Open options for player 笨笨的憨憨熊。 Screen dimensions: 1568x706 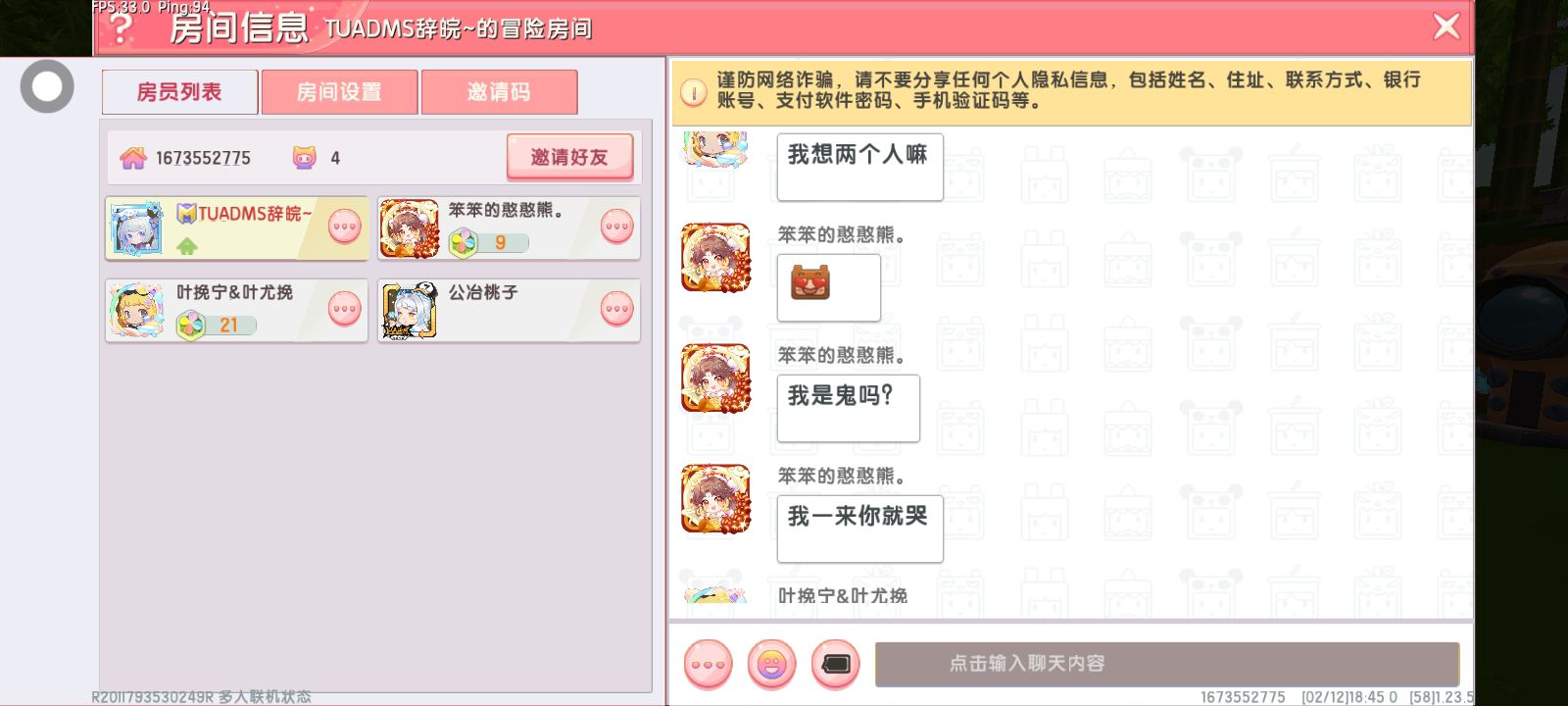616,227
